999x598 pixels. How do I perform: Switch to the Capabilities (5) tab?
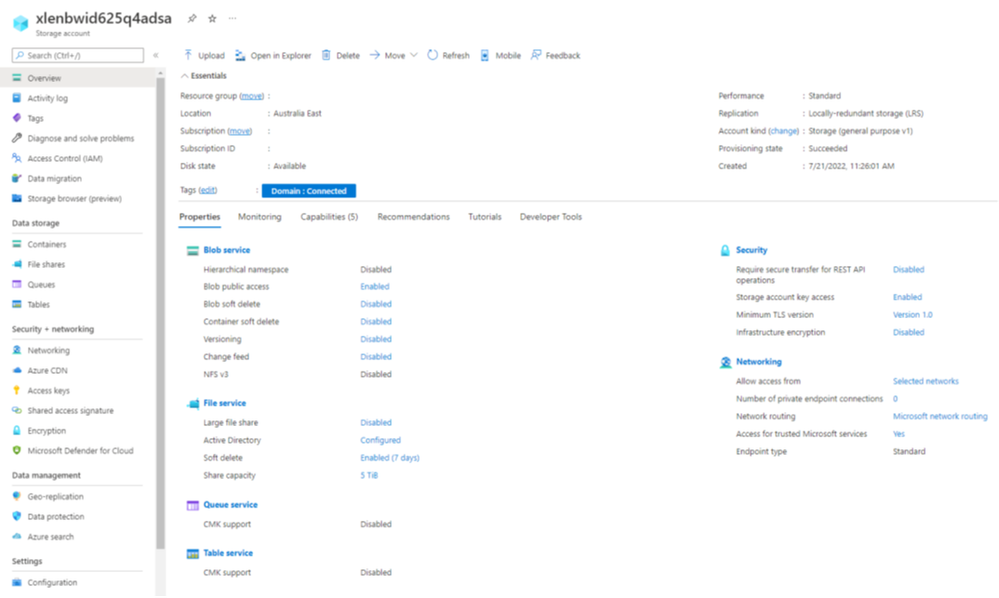tap(329, 217)
